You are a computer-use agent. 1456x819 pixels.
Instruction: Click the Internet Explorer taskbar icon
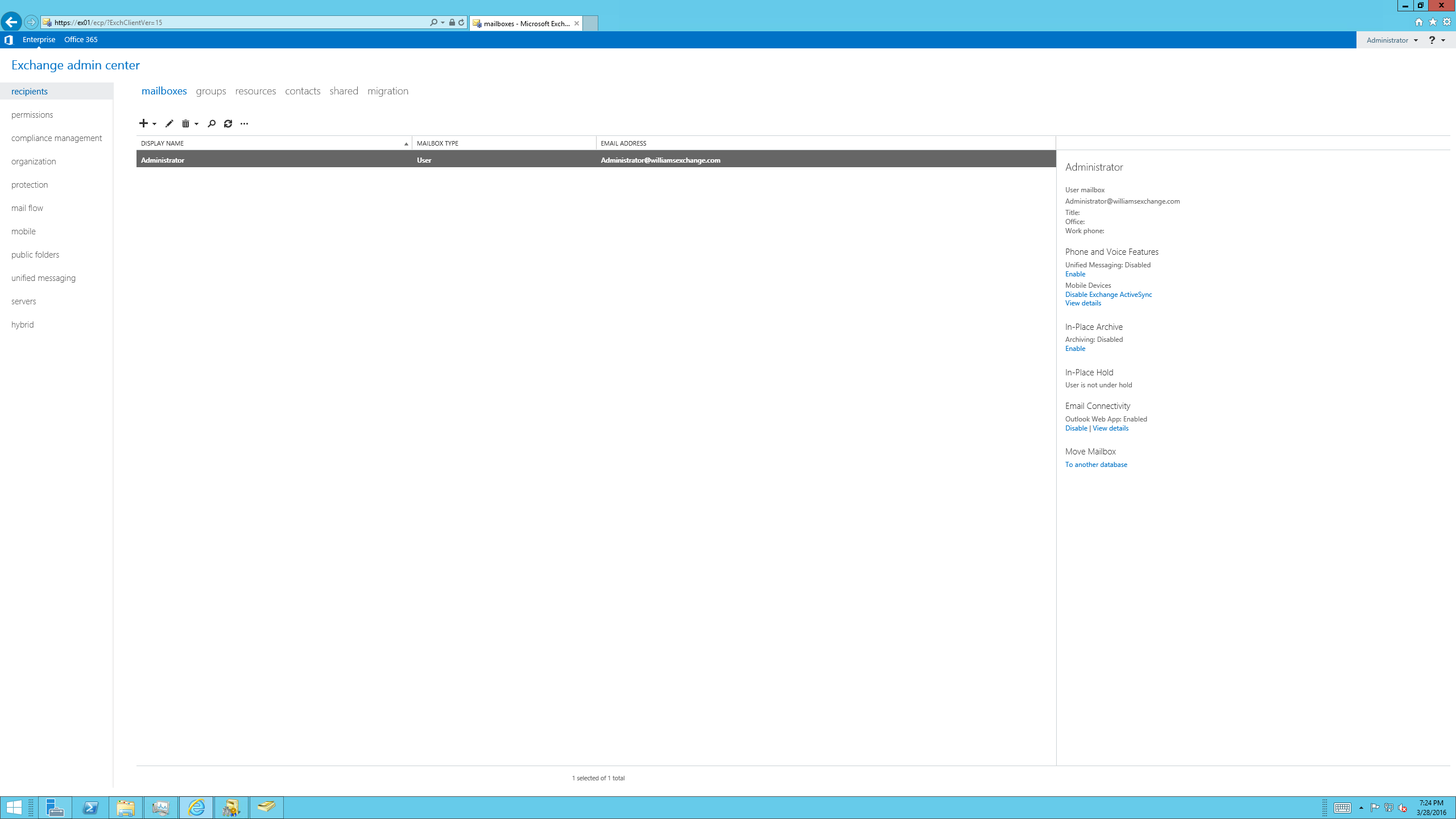(196, 807)
